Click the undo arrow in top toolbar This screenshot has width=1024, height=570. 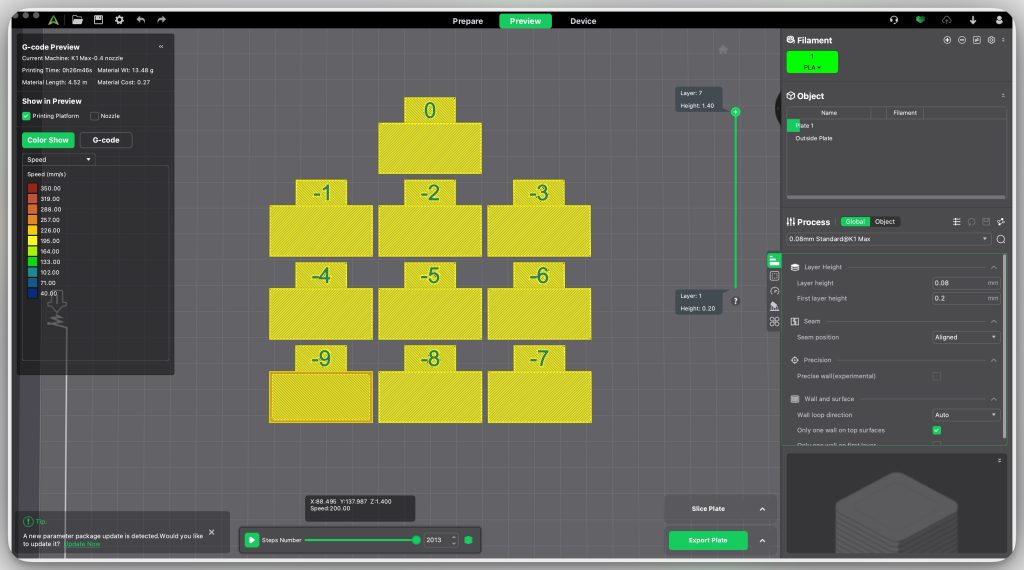pos(140,20)
